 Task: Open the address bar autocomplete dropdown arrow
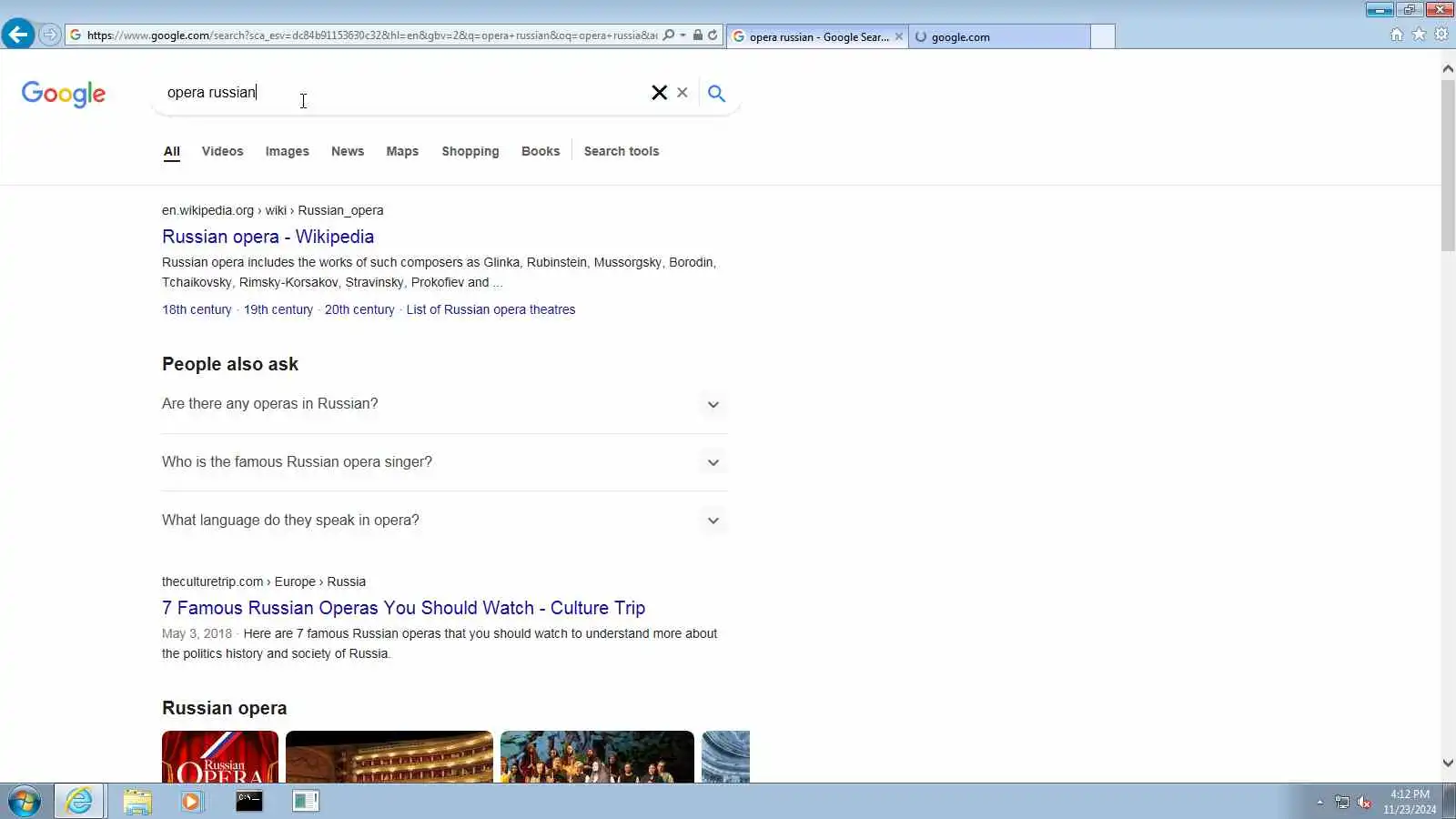pos(683,35)
